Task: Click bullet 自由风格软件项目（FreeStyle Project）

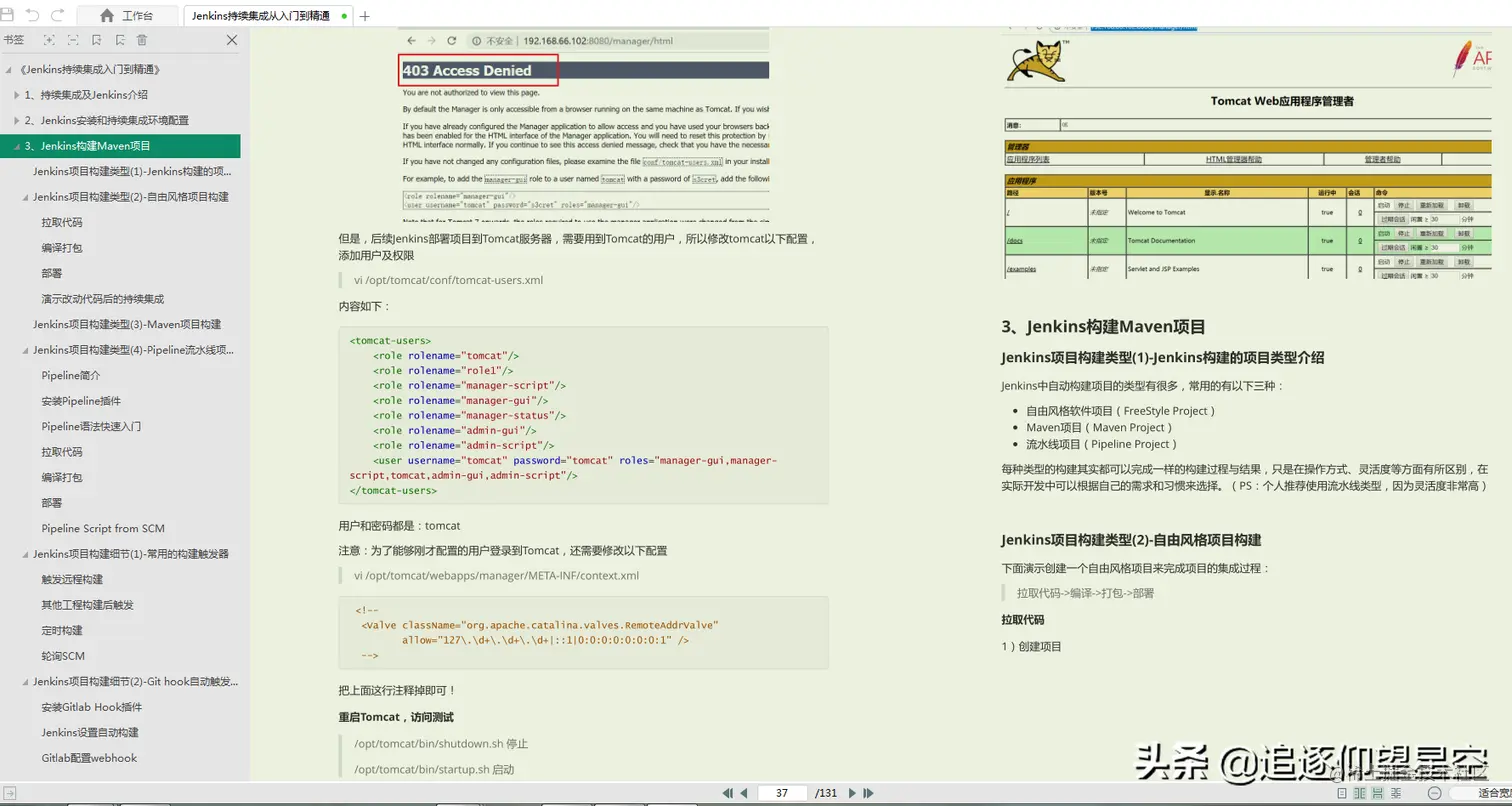Action: point(1121,411)
